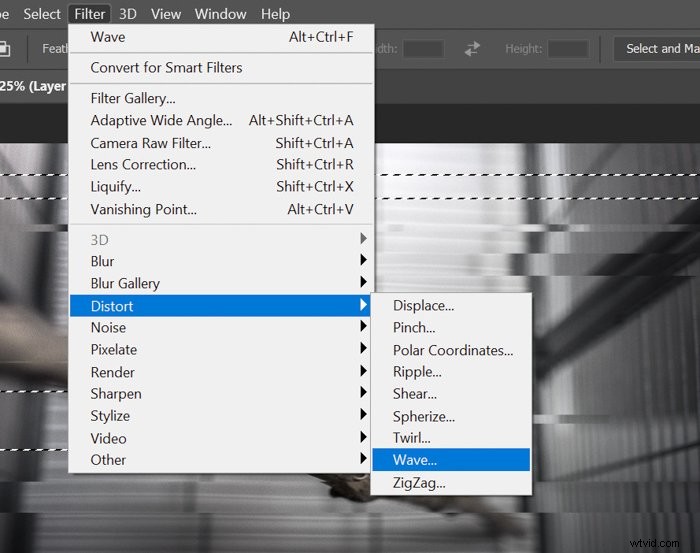Select Wave in Distort submenu

[451, 460]
